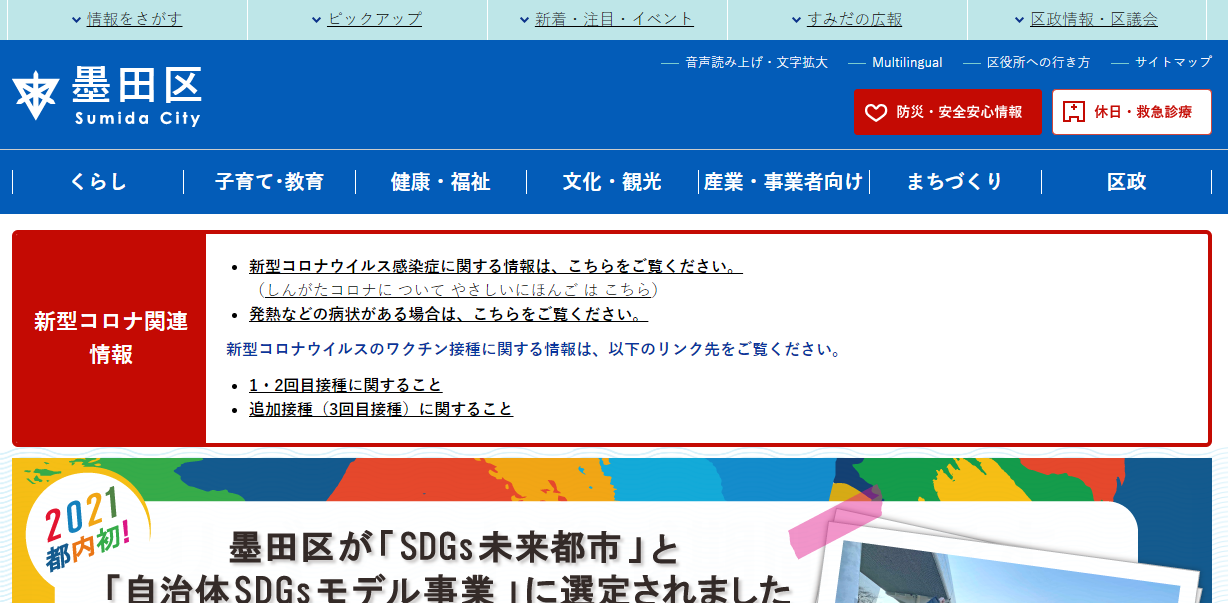Click the 新型コロナ関連情報 red heading

point(110,338)
